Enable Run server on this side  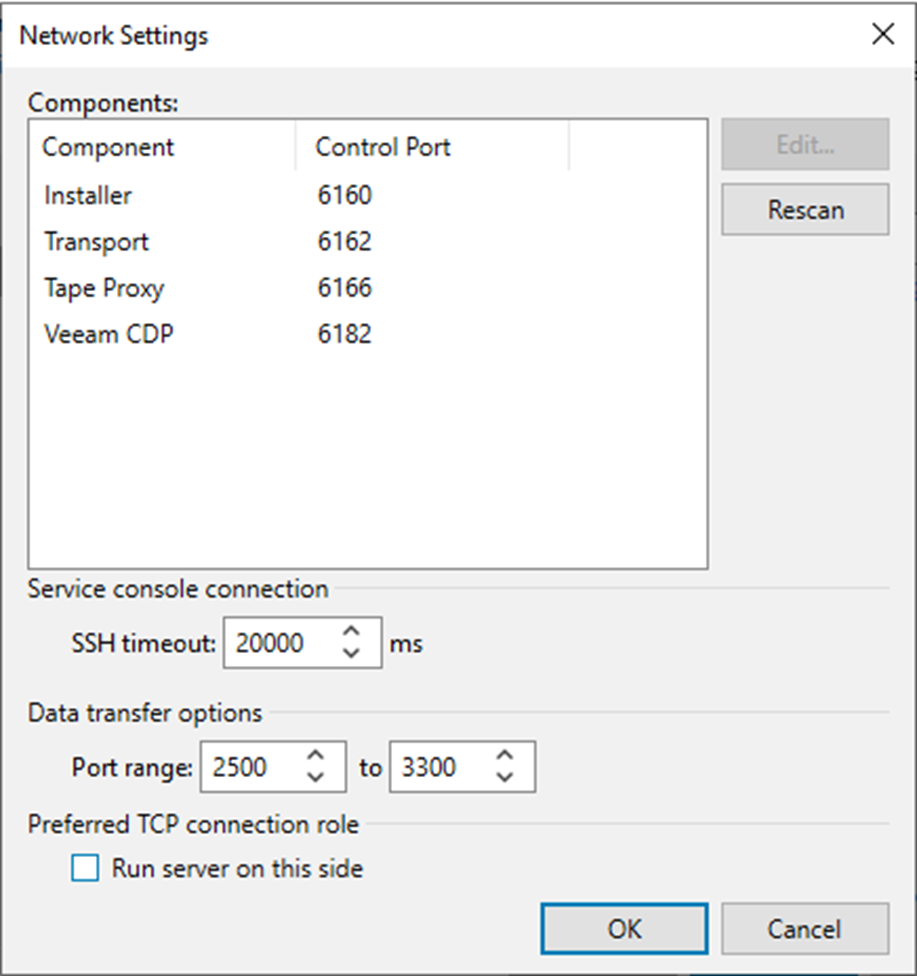pos(85,868)
